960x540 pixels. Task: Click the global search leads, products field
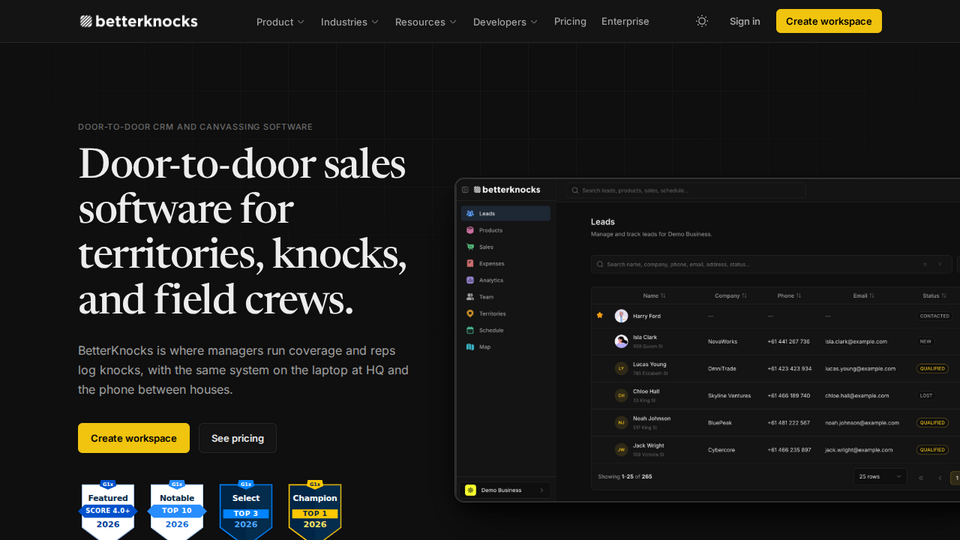pyautogui.click(x=686, y=190)
